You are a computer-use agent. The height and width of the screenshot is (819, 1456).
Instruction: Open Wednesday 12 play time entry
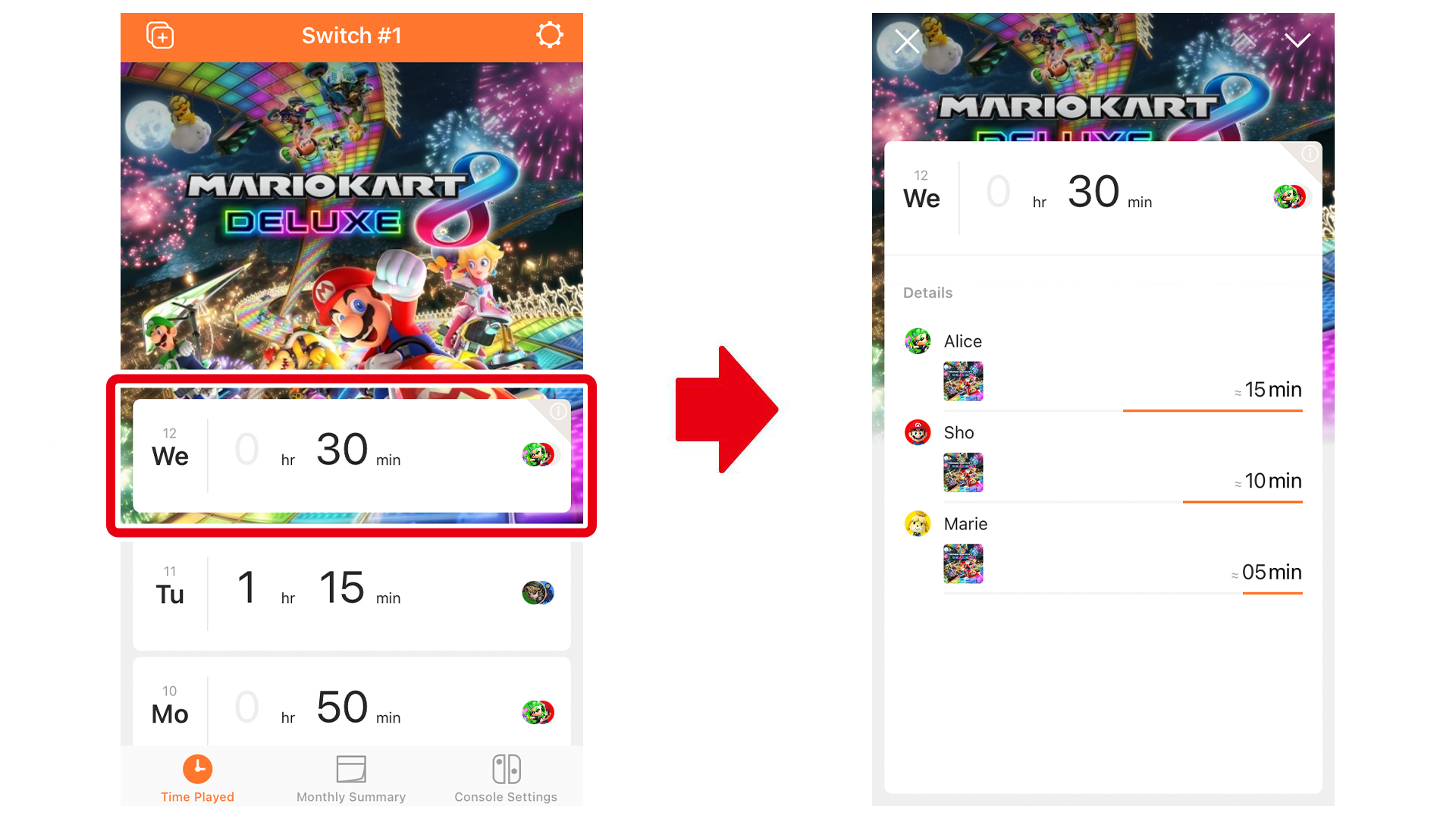(x=352, y=456)
